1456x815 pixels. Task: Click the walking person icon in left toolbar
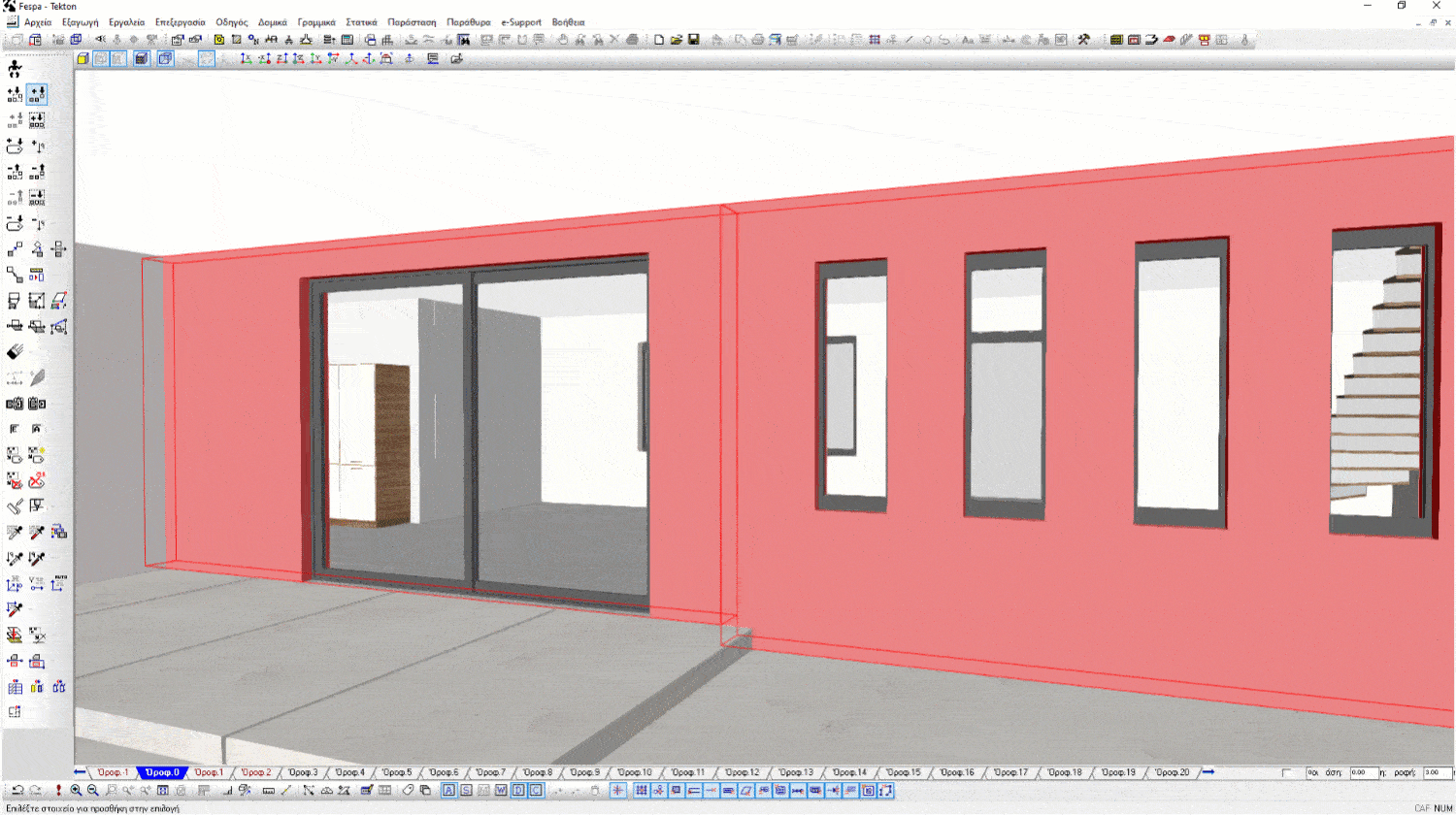click(15, 69)
